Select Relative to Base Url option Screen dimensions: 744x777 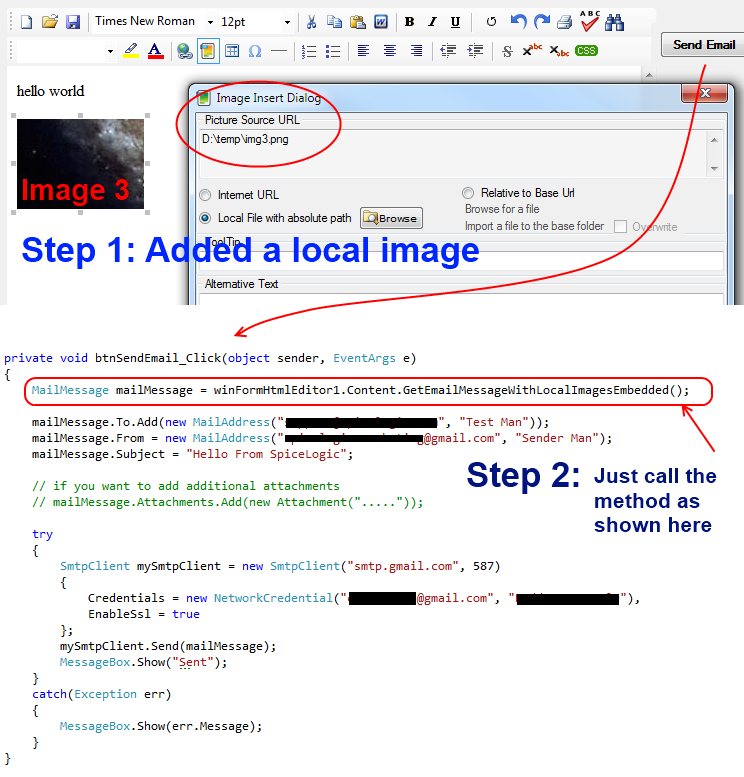467,193
